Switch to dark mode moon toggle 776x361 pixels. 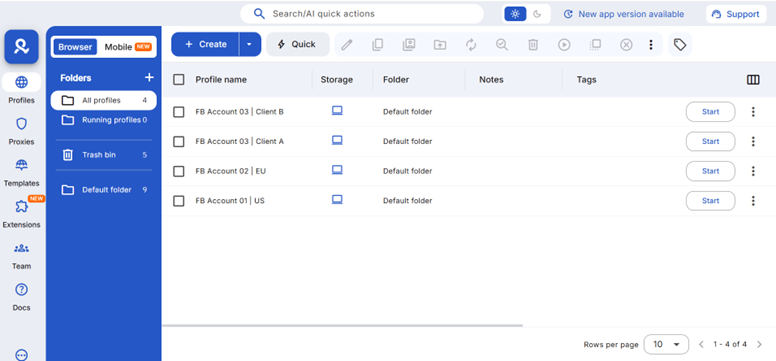coord(537,14)
